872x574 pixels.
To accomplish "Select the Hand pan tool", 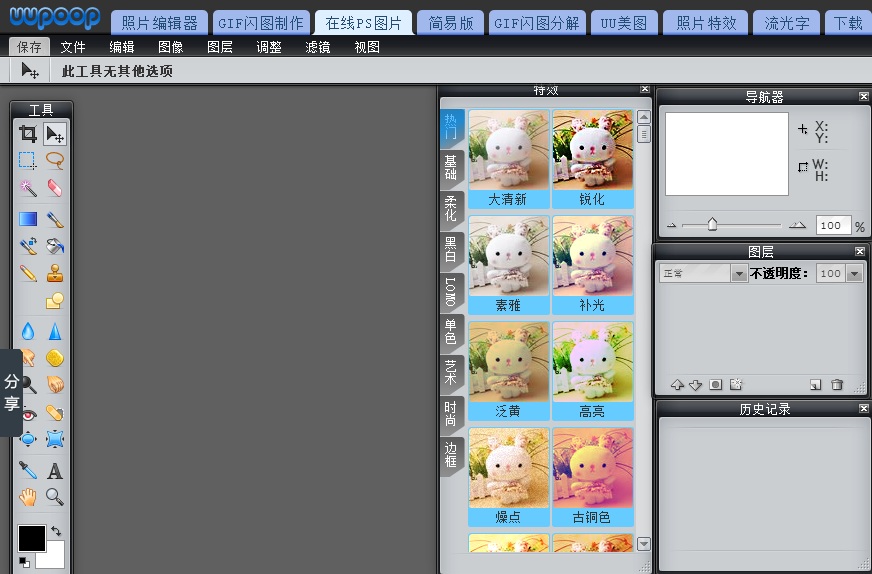I will click(28, 497).
